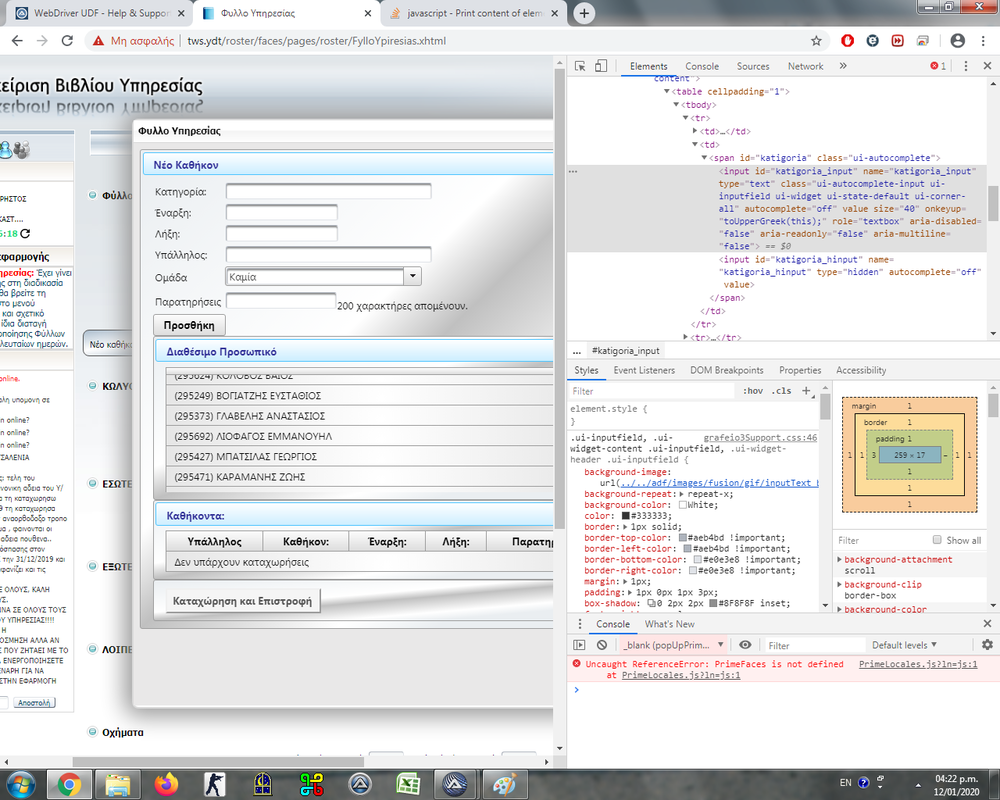Toggle Show all computed styles checkbox
The width and height of the screenshot is (1000, 800).
coord(937,540)
